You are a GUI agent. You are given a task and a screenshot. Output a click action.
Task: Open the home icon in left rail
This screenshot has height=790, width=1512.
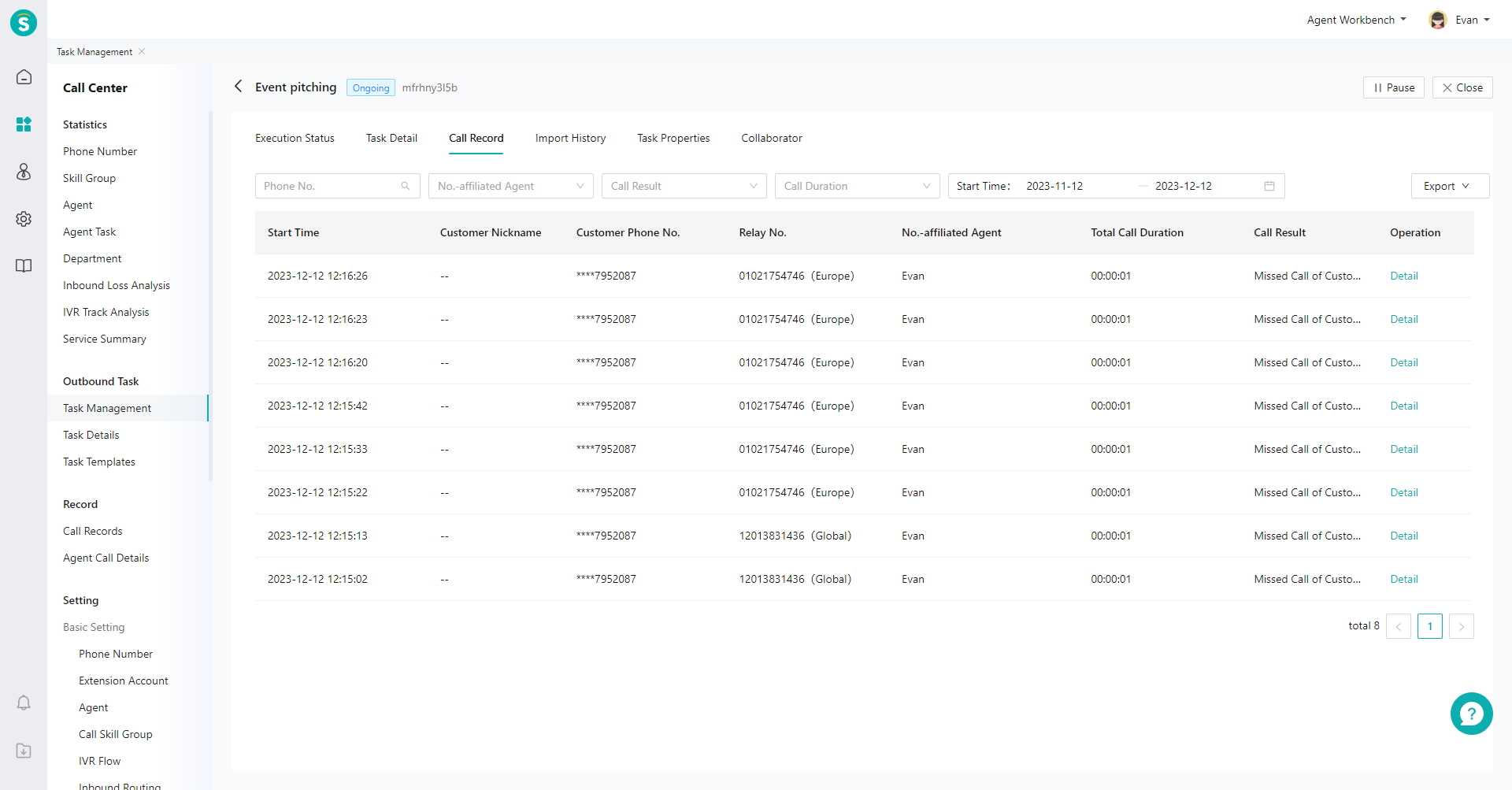pyautogui.click(x=24, y=76)
